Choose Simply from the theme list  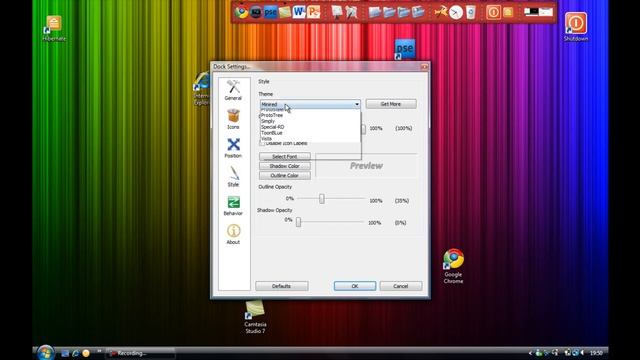[310, 121]
